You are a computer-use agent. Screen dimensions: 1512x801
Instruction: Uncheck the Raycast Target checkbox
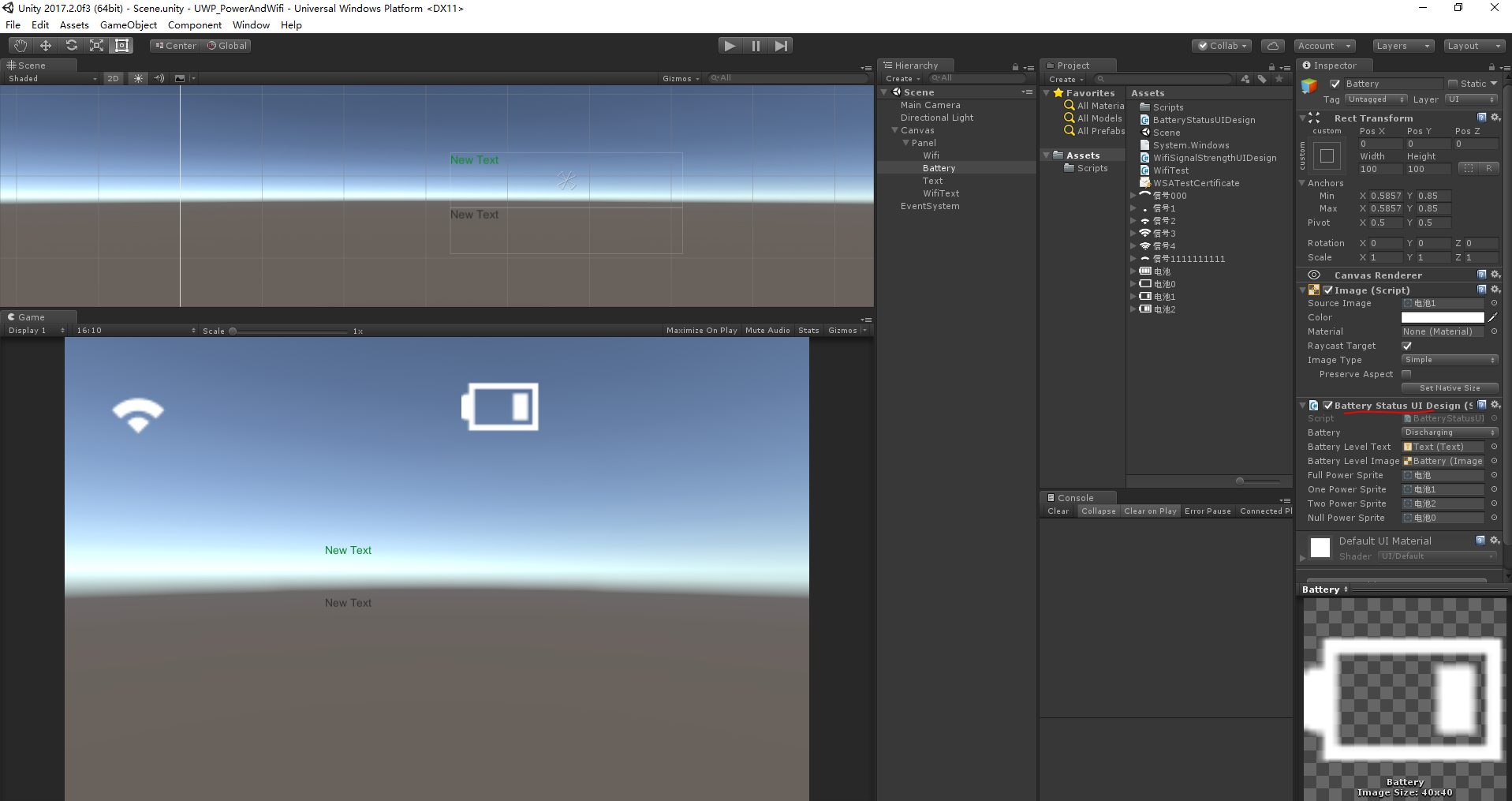[x=1406, y=346]
